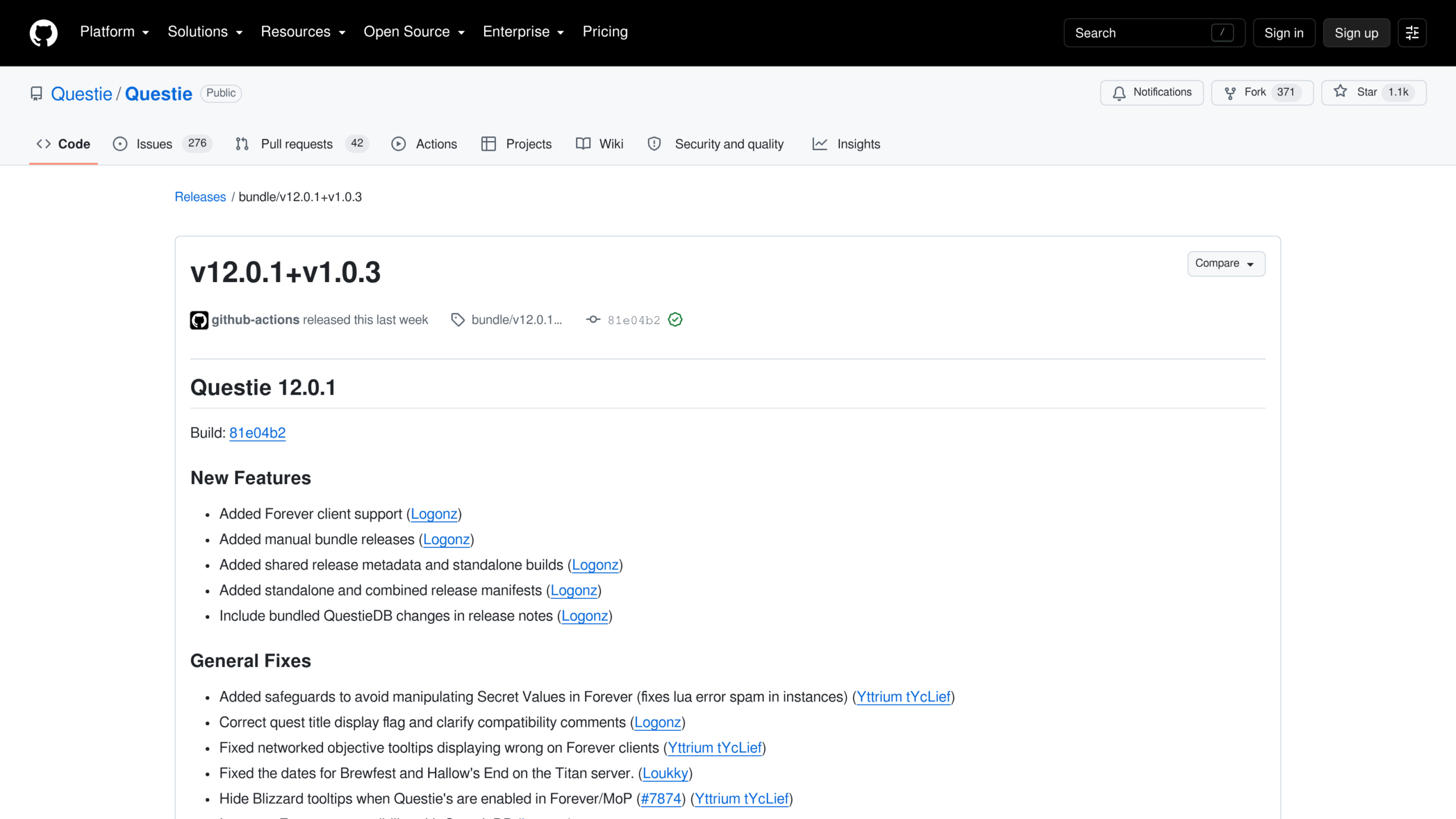
Task: Open Logonz link after Forever client support
Action: (434, 514)
